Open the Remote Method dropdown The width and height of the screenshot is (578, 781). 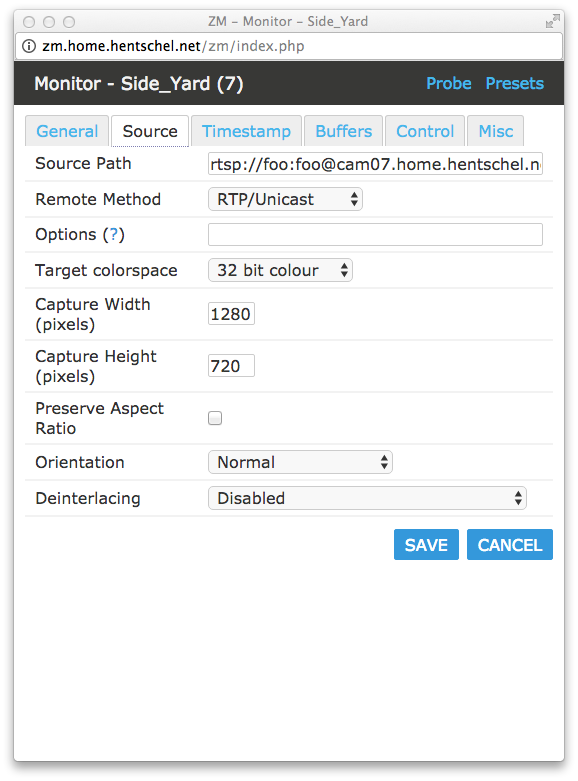pyautogui.click(x=285, y=199)
